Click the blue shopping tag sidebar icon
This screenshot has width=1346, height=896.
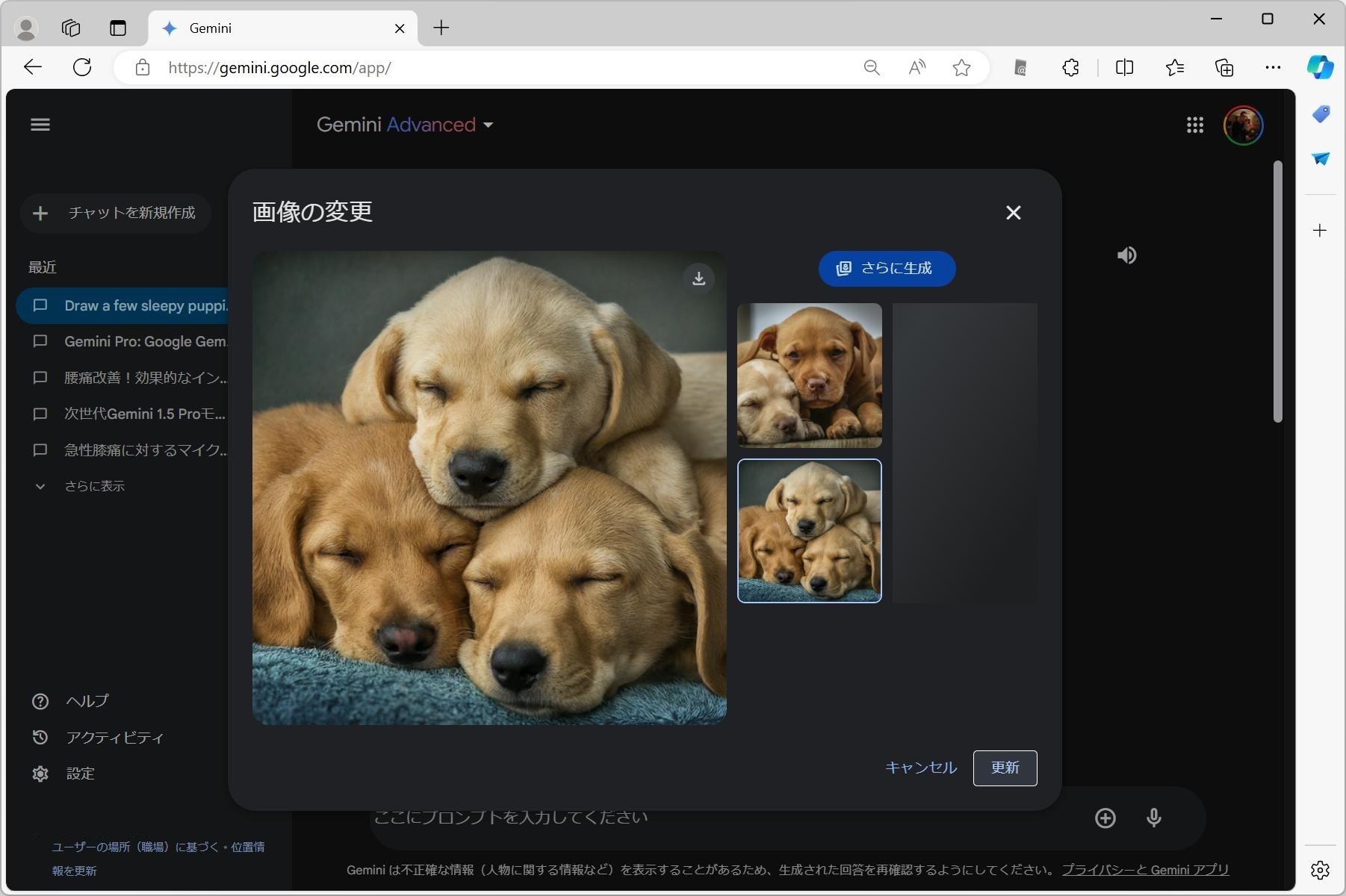(x=1320, y=114)
